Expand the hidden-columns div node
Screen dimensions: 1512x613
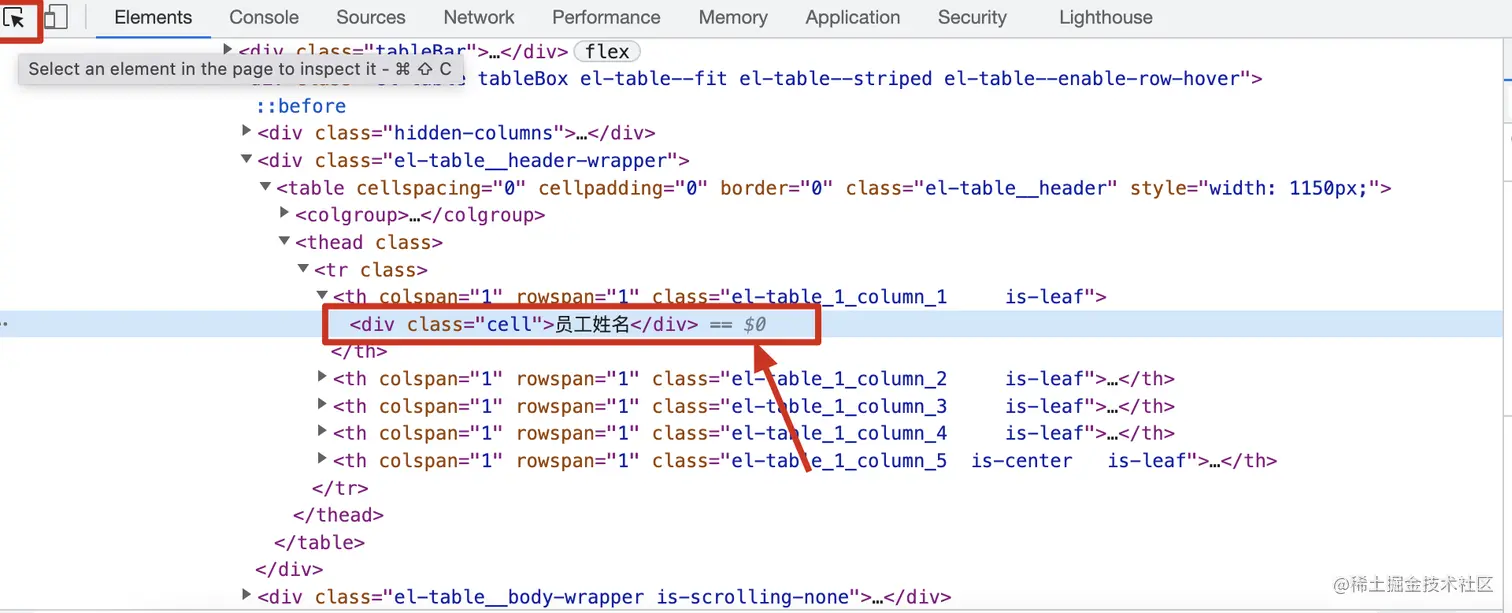(247, 131)
